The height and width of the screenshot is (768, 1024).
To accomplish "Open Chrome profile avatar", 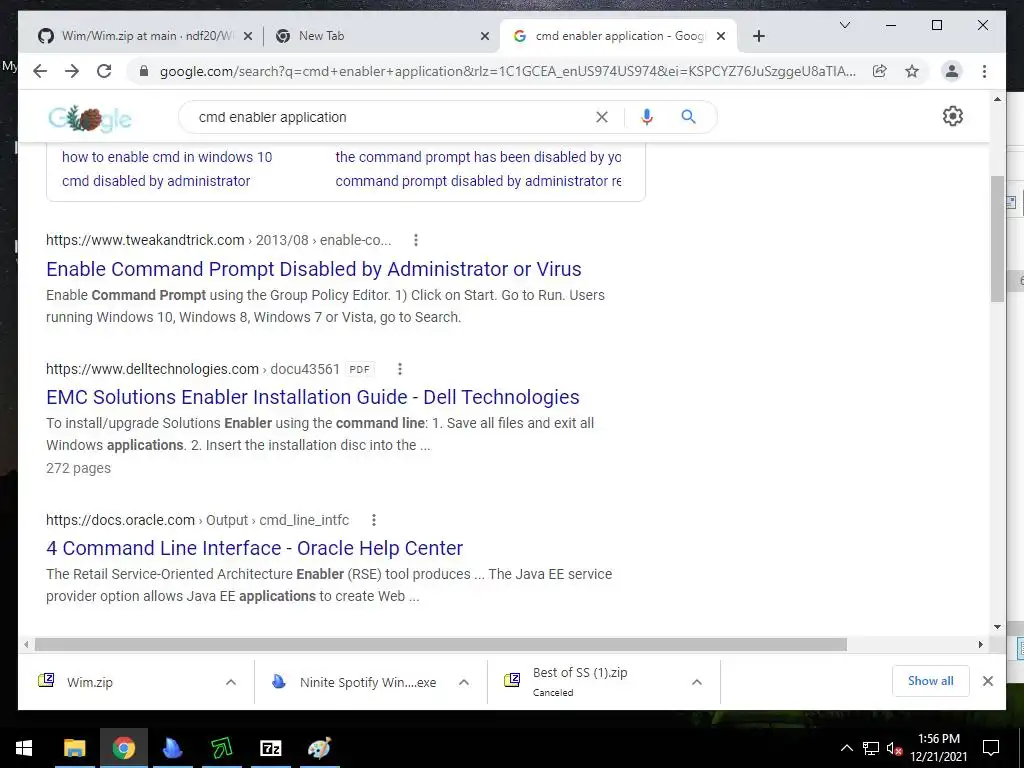I will tap(952, 71).
